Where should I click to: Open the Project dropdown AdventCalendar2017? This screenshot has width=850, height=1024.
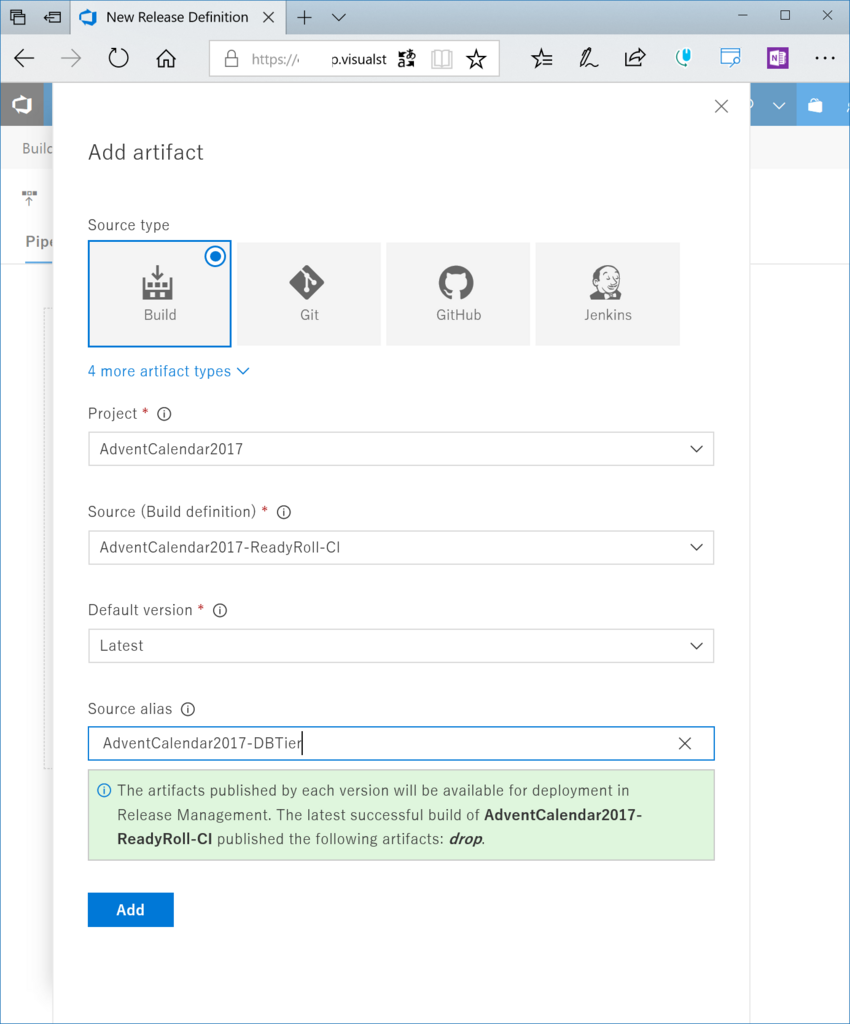401,449
